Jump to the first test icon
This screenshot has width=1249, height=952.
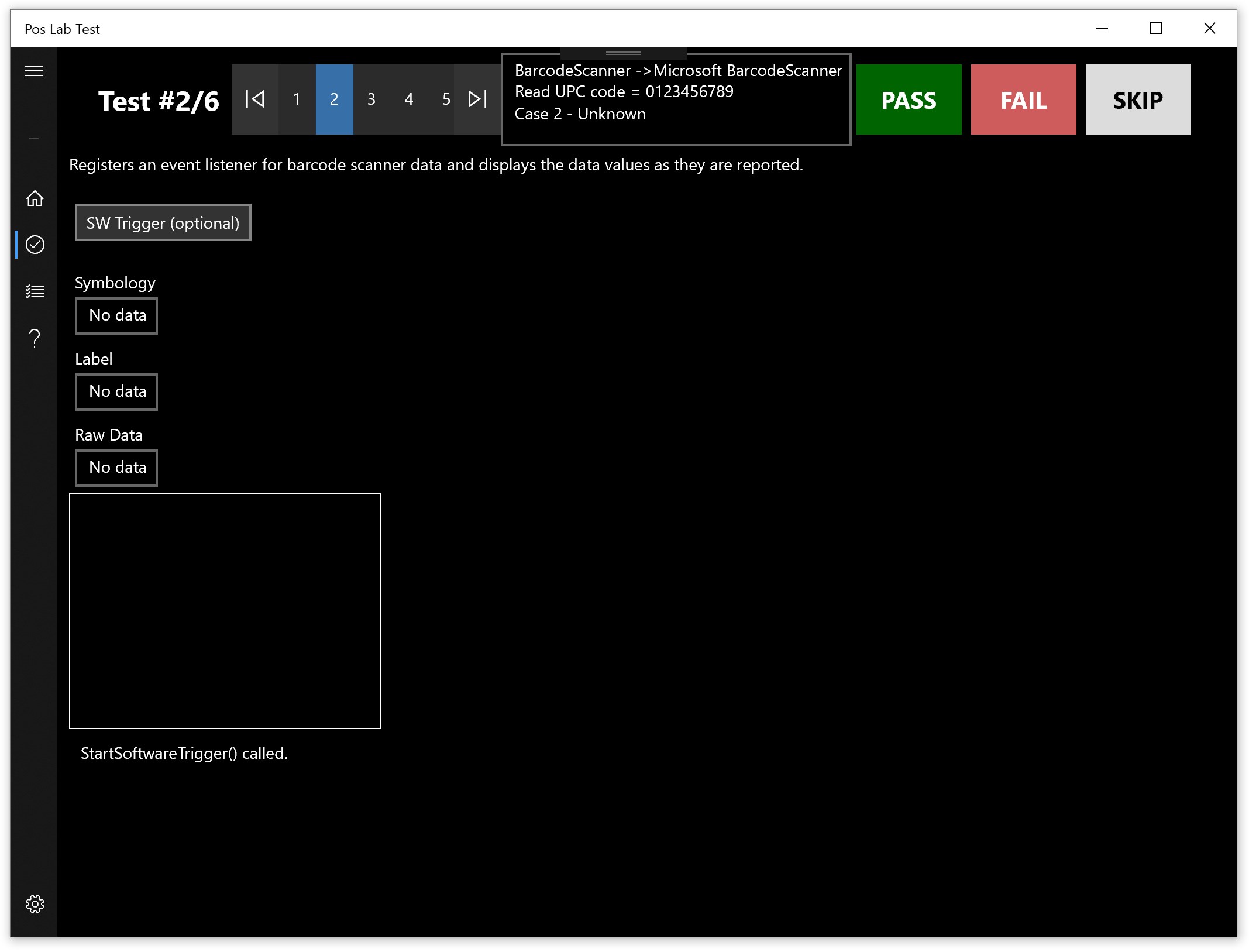(x=255, y=99)
